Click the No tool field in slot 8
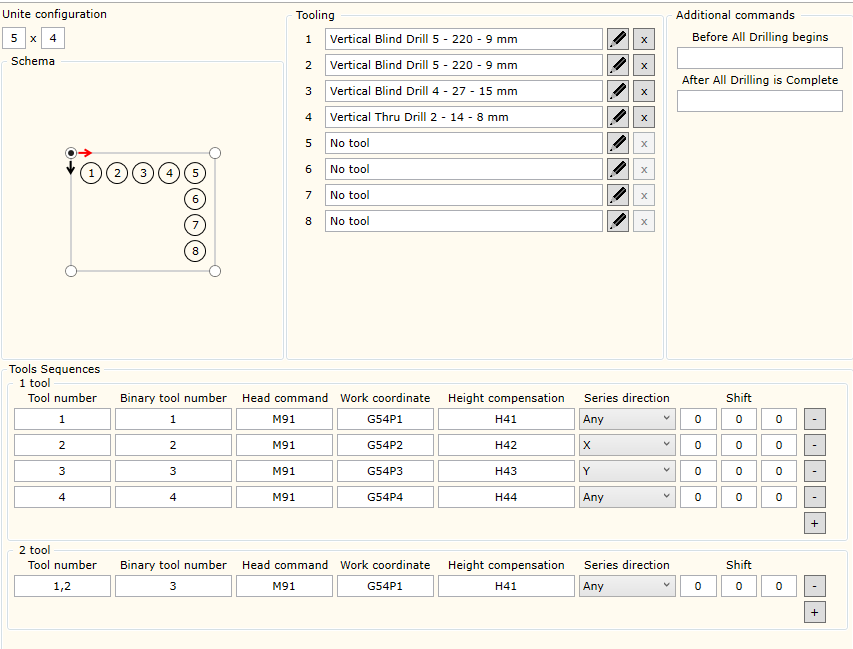This screenshot has height=649, width=853. pyautogui.click(x=463, y=221)
